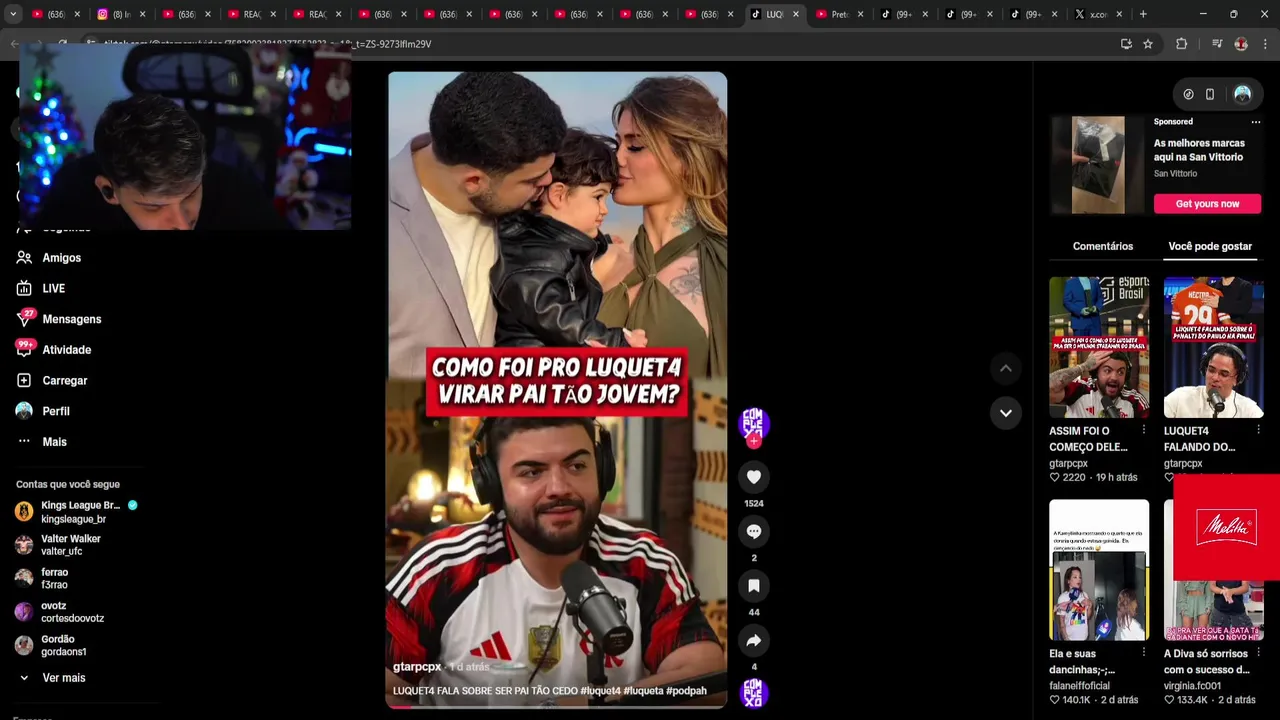Click the phone app icon top right
This screenshot has height=720, width=1280.
1210,94
